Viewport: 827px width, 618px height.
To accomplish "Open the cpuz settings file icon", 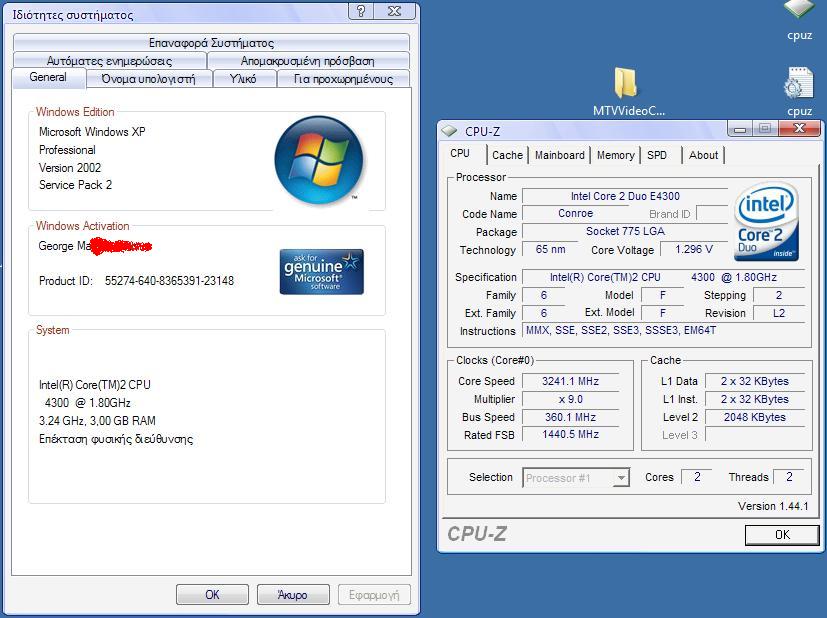I will 800,92.
